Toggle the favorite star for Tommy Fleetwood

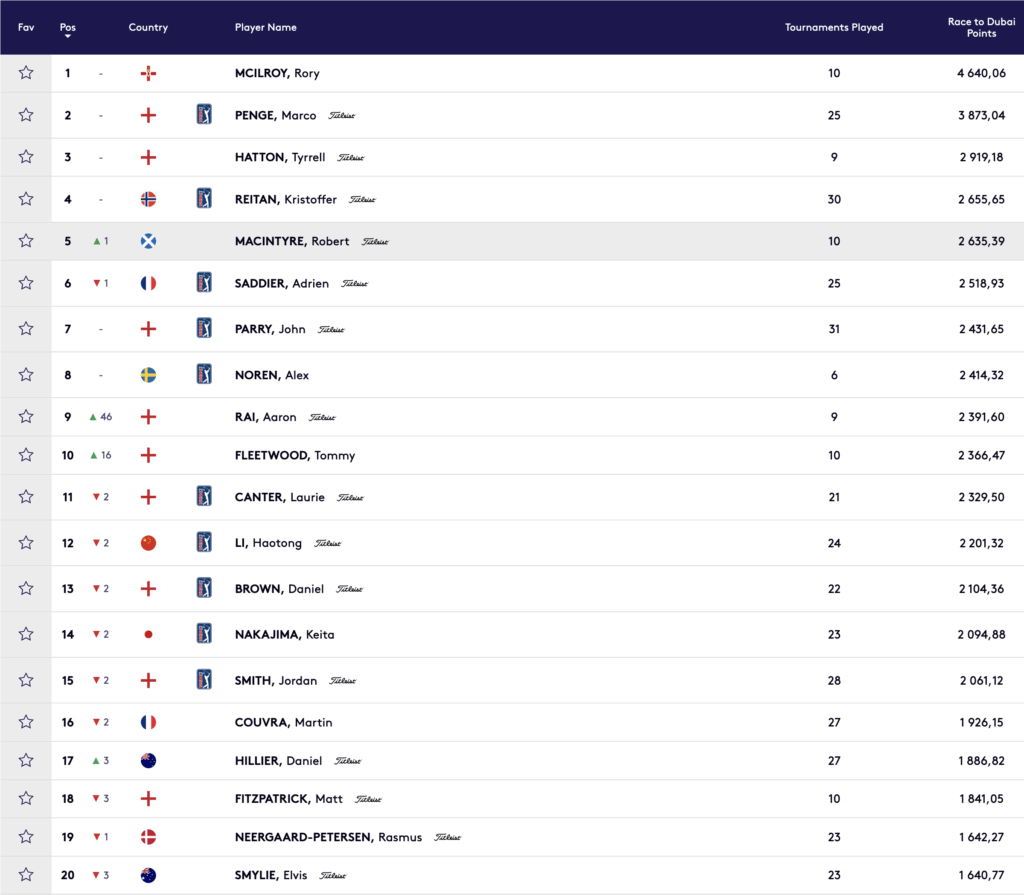(x=26, y=455)
